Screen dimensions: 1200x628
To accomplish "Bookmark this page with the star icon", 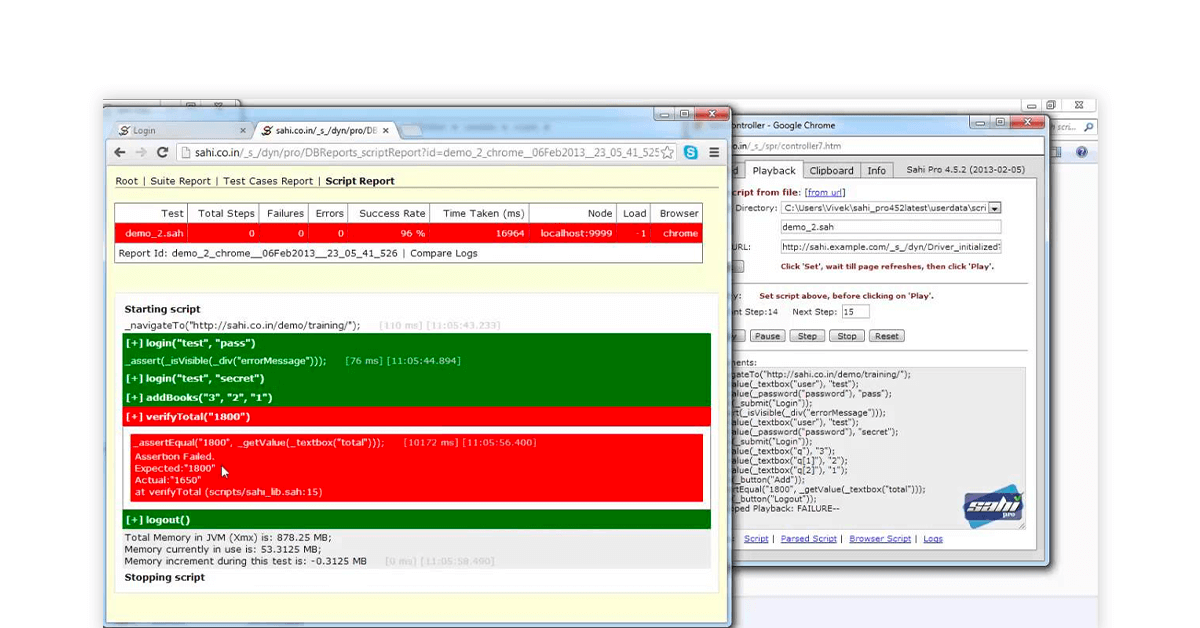I will coord(668,153).
